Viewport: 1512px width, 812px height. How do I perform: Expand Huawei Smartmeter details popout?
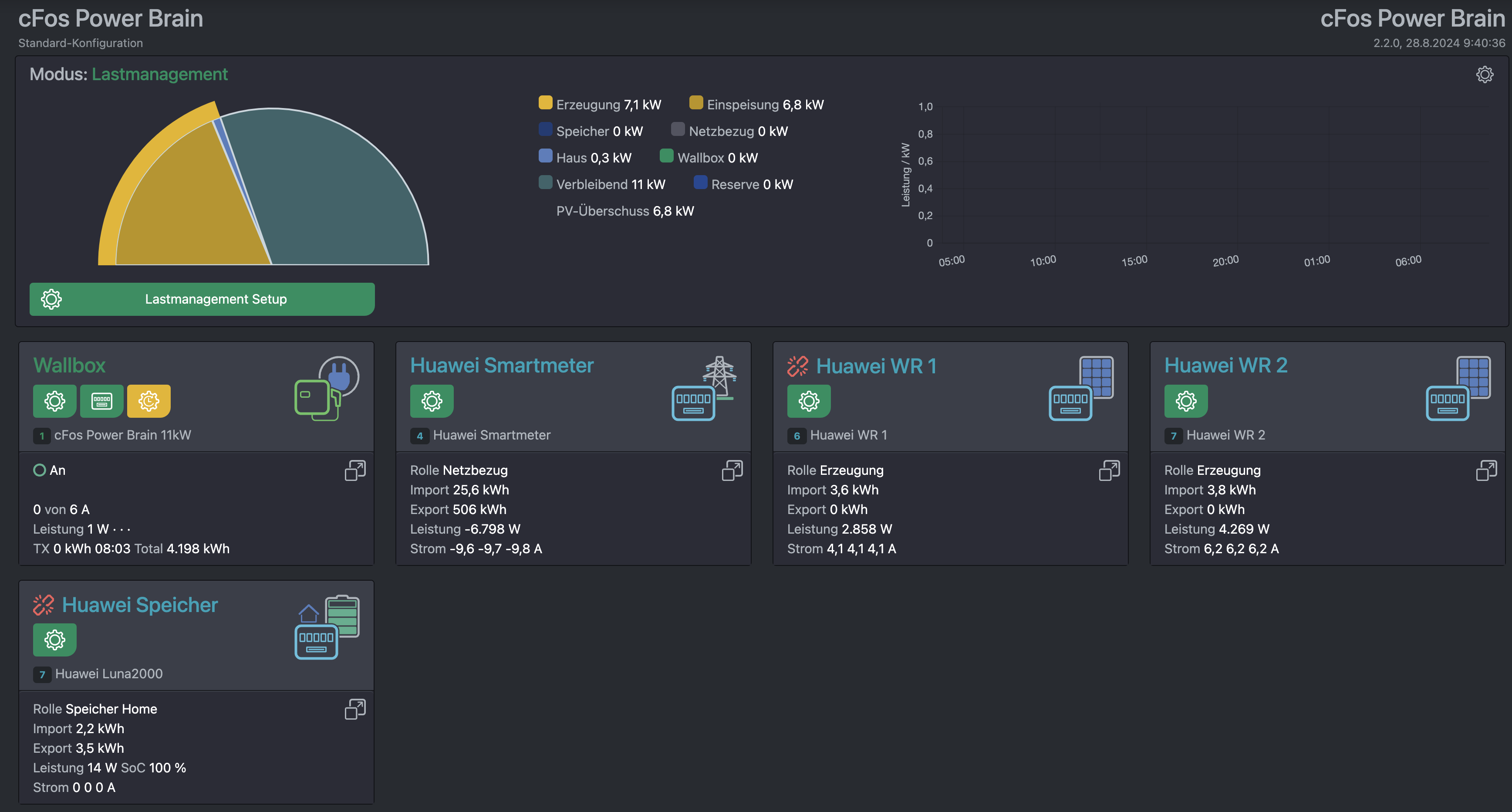[x=732, y=470]
